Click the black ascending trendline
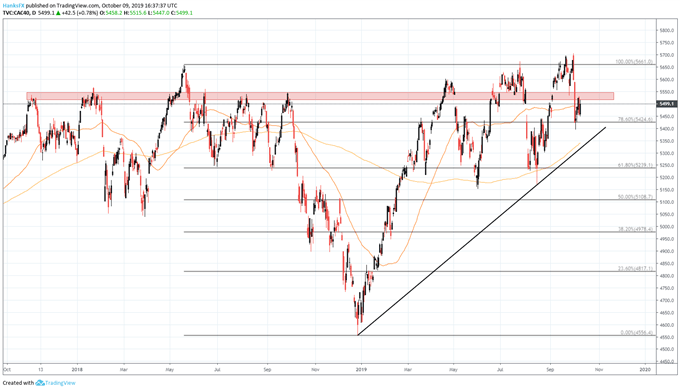This screenshot has width=680, height=390. 481,231
